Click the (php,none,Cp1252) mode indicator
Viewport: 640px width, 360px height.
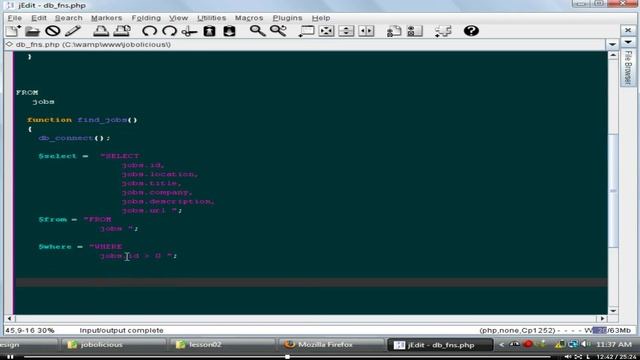pyautogui.click(x=517, y=330)
